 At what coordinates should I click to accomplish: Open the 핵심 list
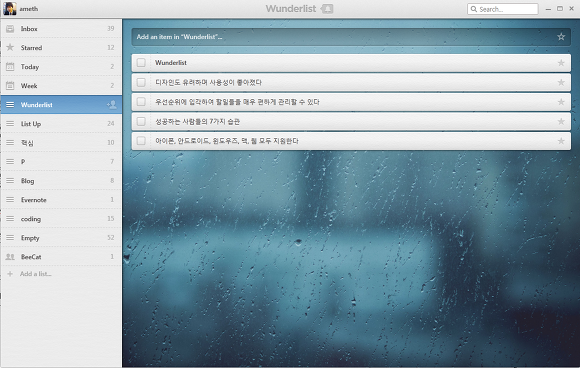(x=61, y=143)
